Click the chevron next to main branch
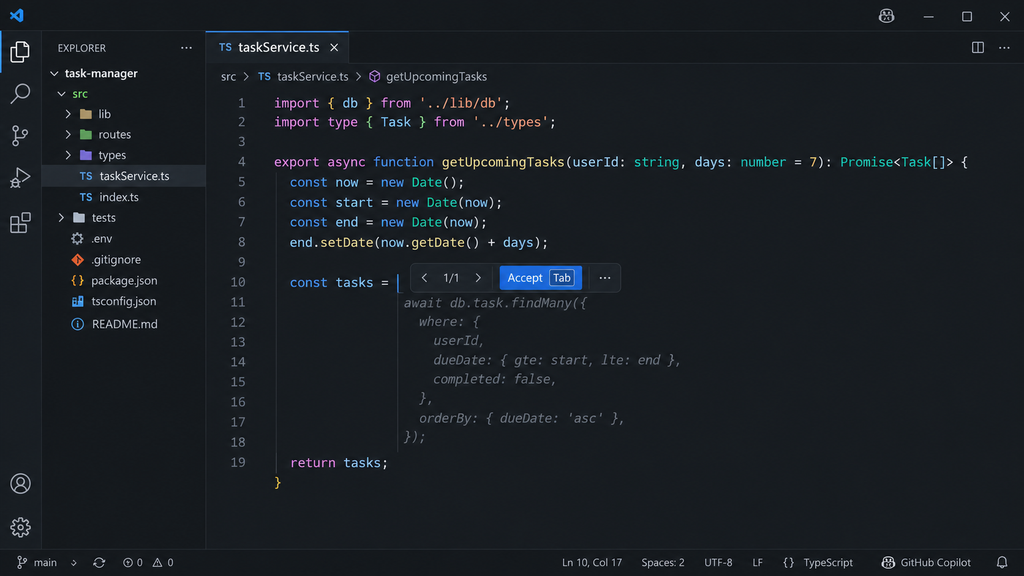The height and width of the screenshot is (576, 1024). pyautogui.click(x=74, y=562)
